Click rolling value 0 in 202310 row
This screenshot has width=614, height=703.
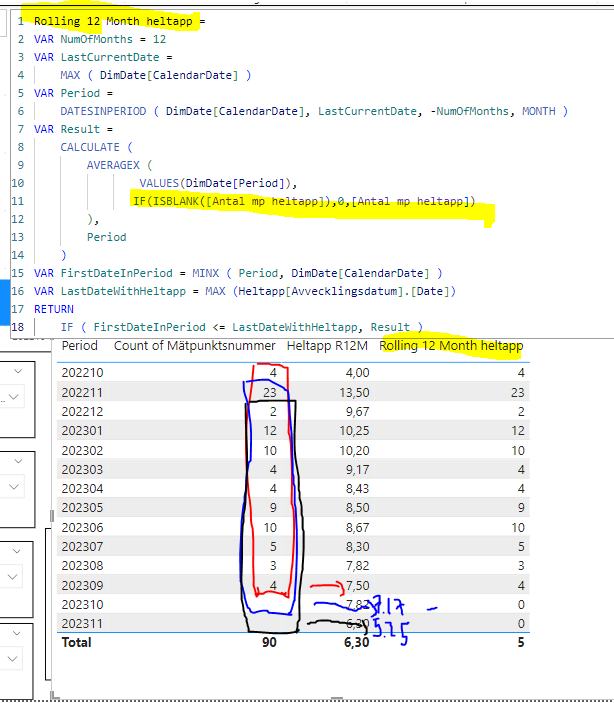[521, 604]
